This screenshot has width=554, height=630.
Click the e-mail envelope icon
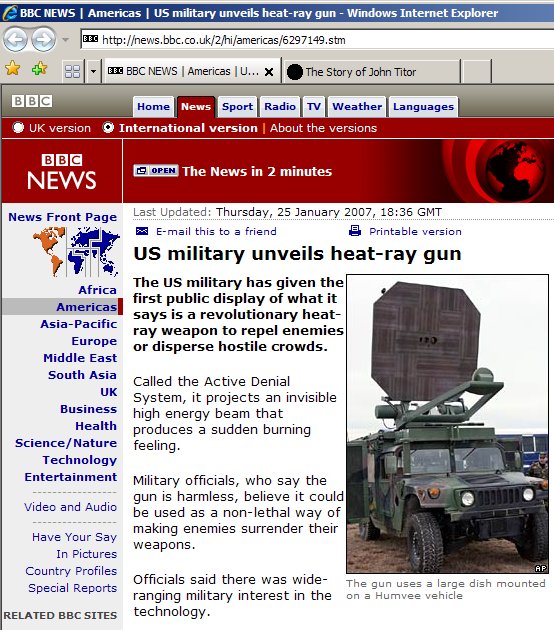click(x=142, y=231)
